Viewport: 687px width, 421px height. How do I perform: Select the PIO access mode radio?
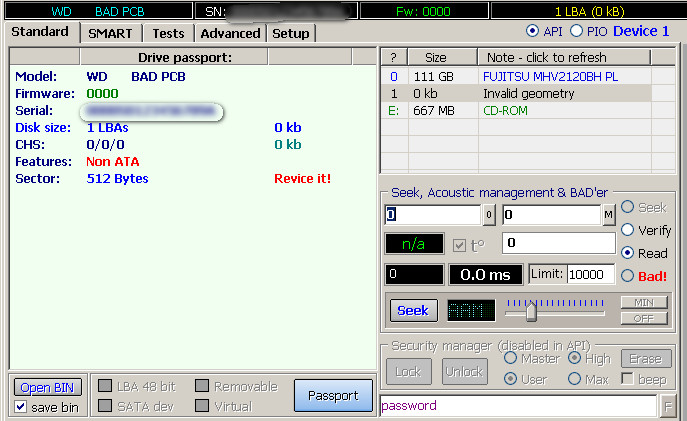(x=576, y=31)
